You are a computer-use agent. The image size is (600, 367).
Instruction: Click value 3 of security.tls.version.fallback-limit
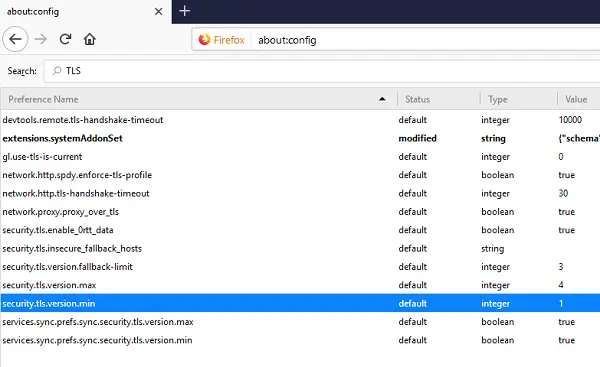coord(561,267)
